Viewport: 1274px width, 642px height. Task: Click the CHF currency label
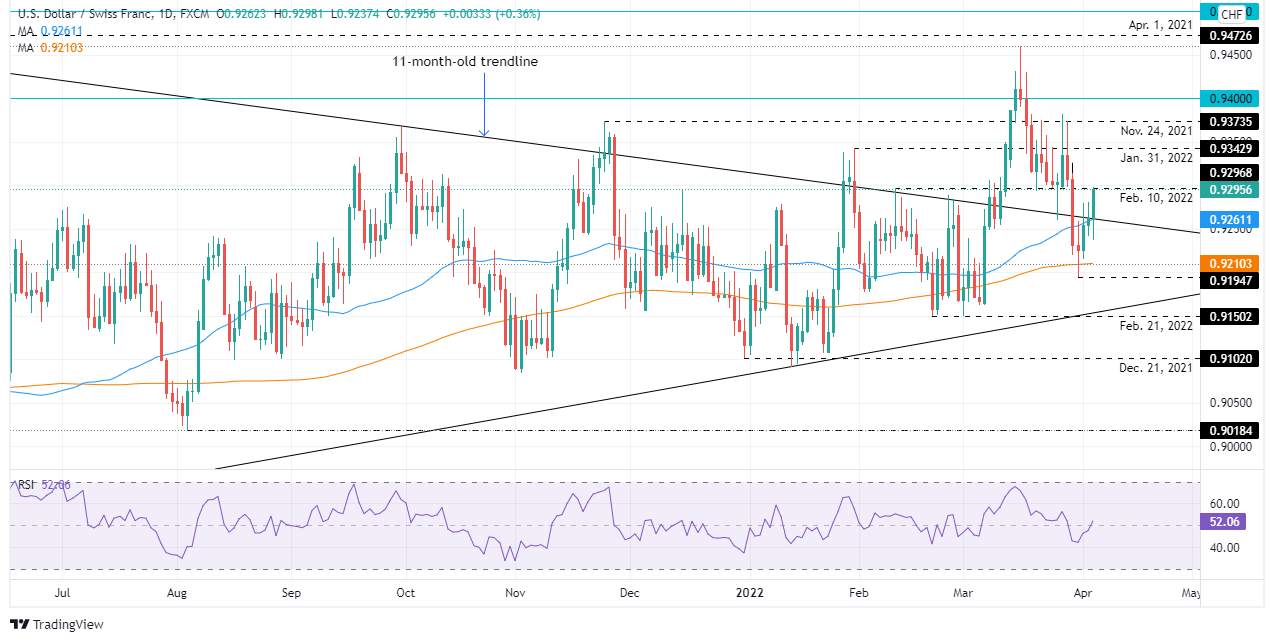pyautogui.click(x=1233, y=14)
